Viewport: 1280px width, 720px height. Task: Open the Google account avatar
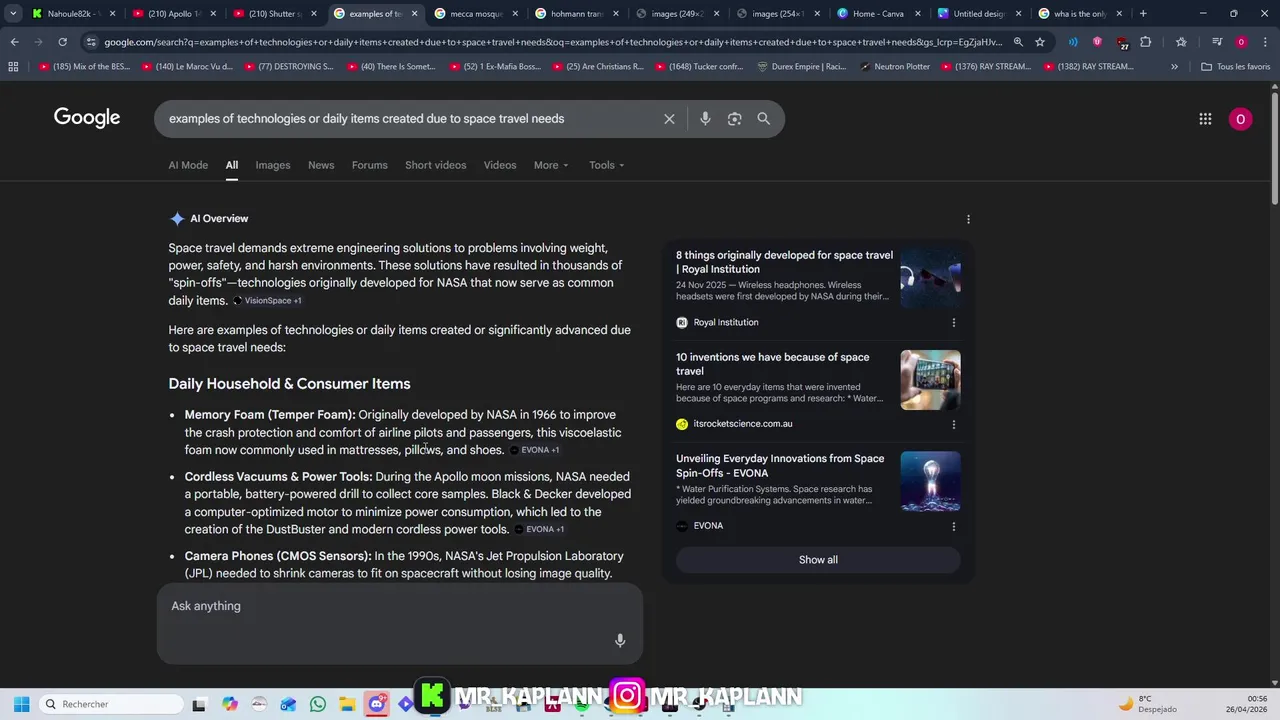pyautogui.click(x=1240, y=119)
